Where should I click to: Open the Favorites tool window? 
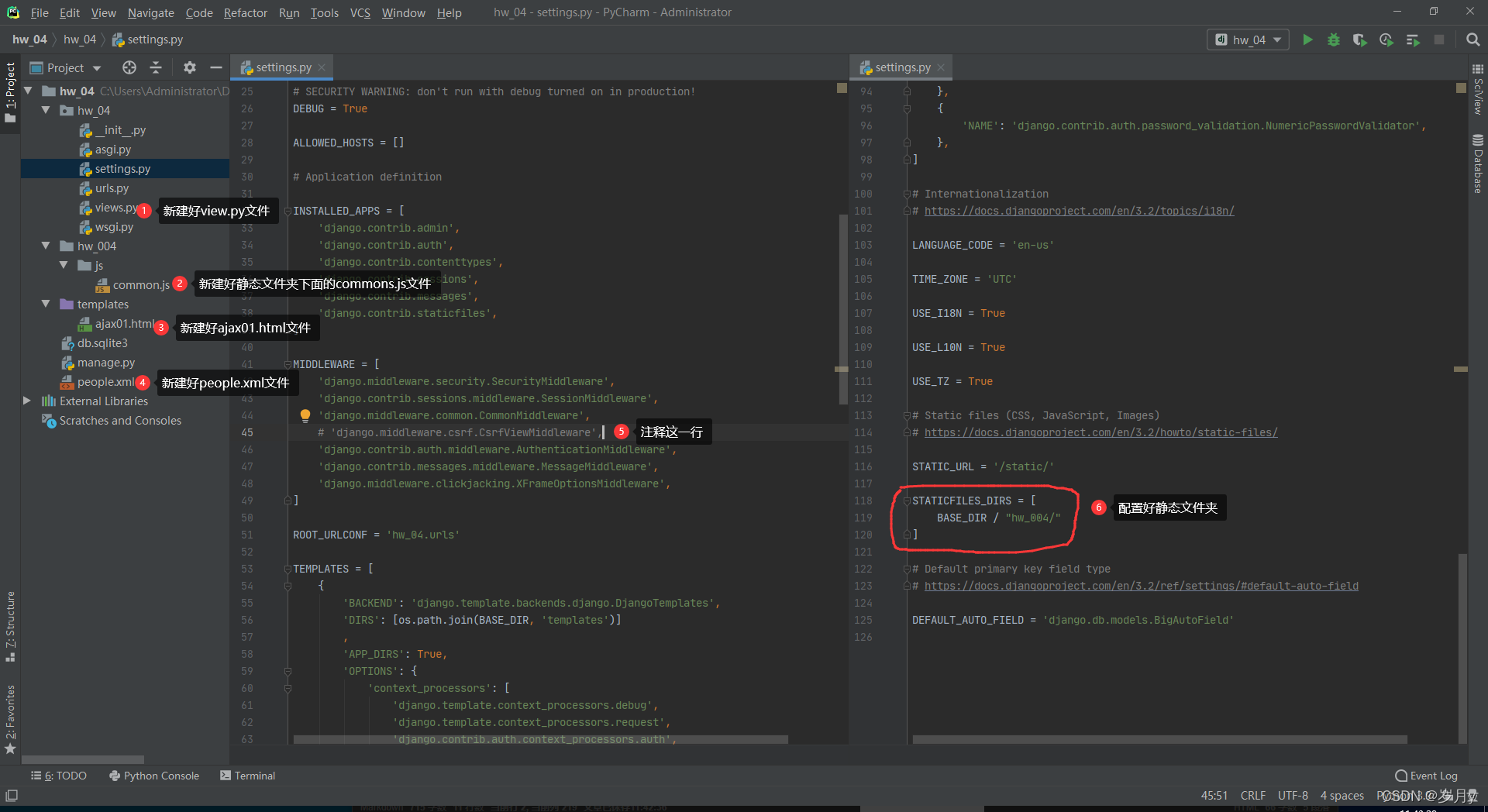coord(10,718)
